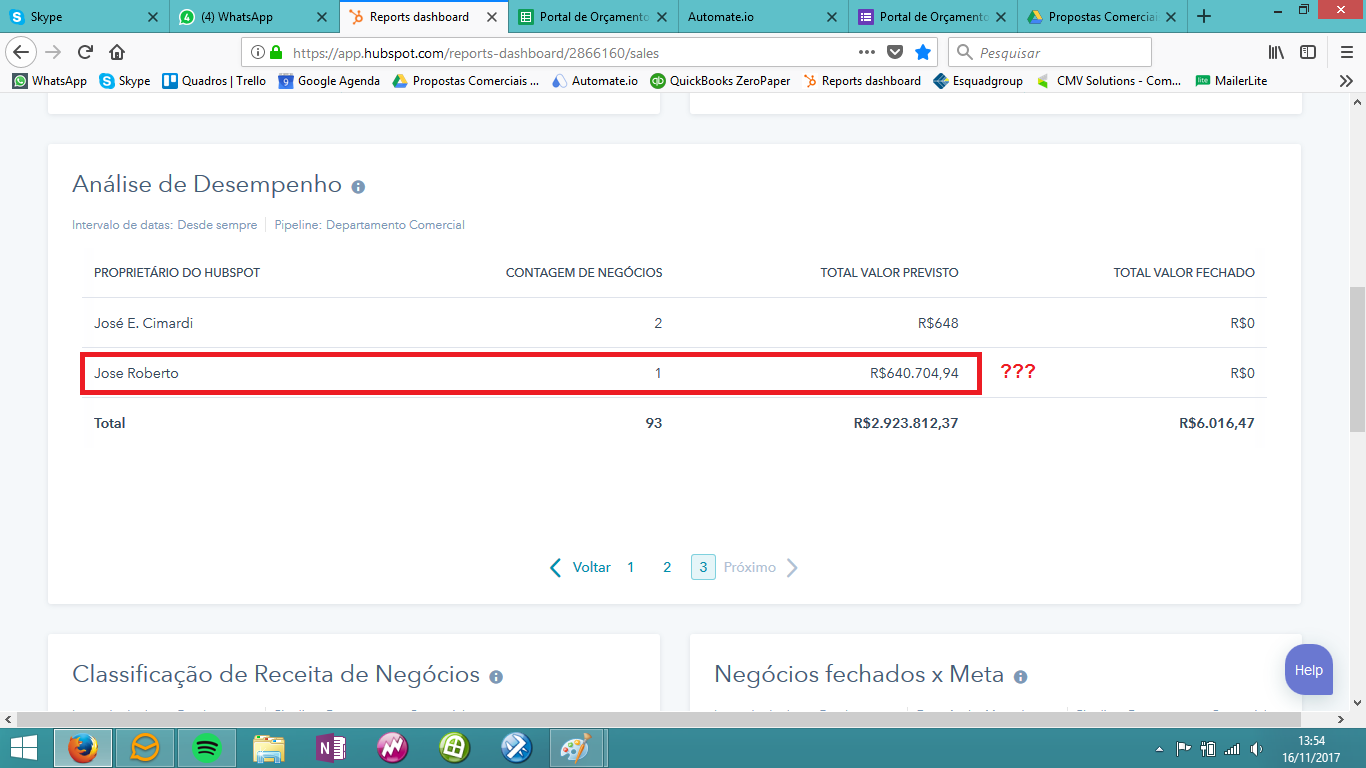Open the volume control from the tray

(x=1253, y=747)
